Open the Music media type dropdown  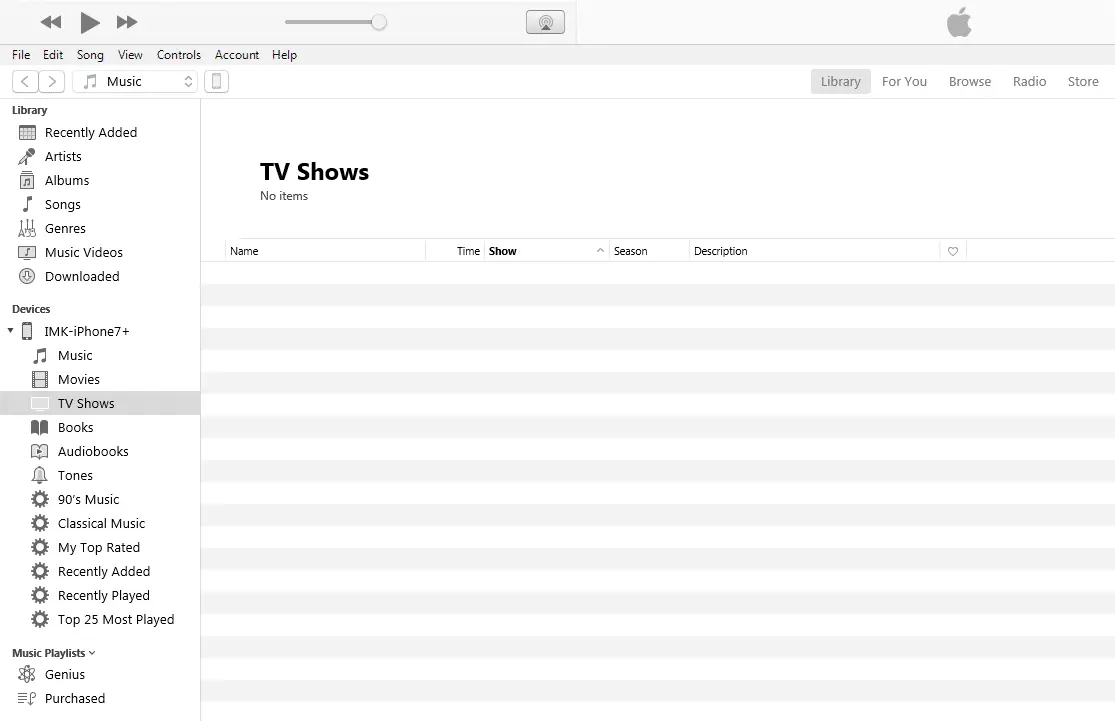tap(138, 82)
